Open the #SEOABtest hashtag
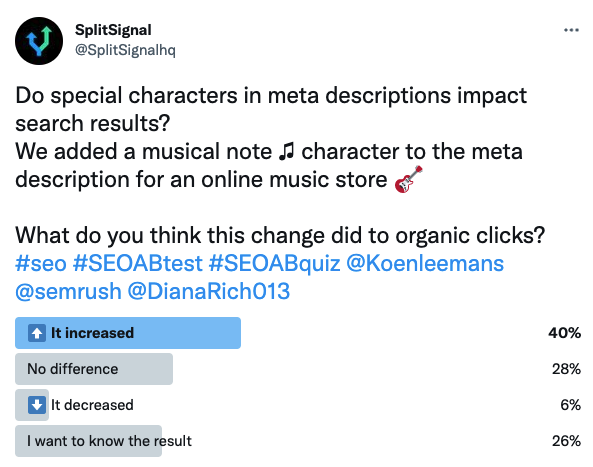 138,263
